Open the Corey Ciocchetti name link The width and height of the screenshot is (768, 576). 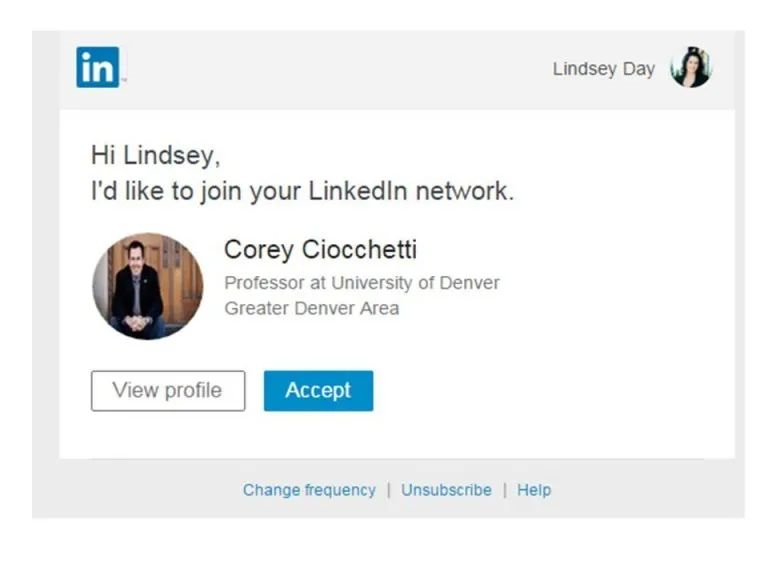(320, 249)
